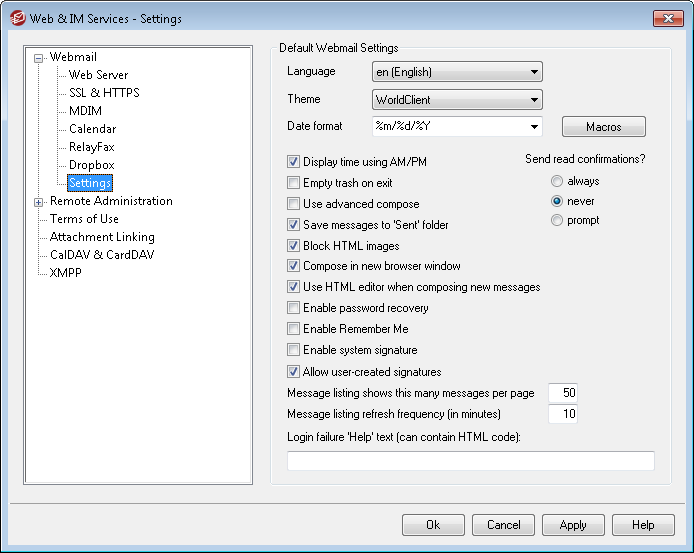Expand the Date format combo box
The image size is (694, 553).
pos(534,127)
